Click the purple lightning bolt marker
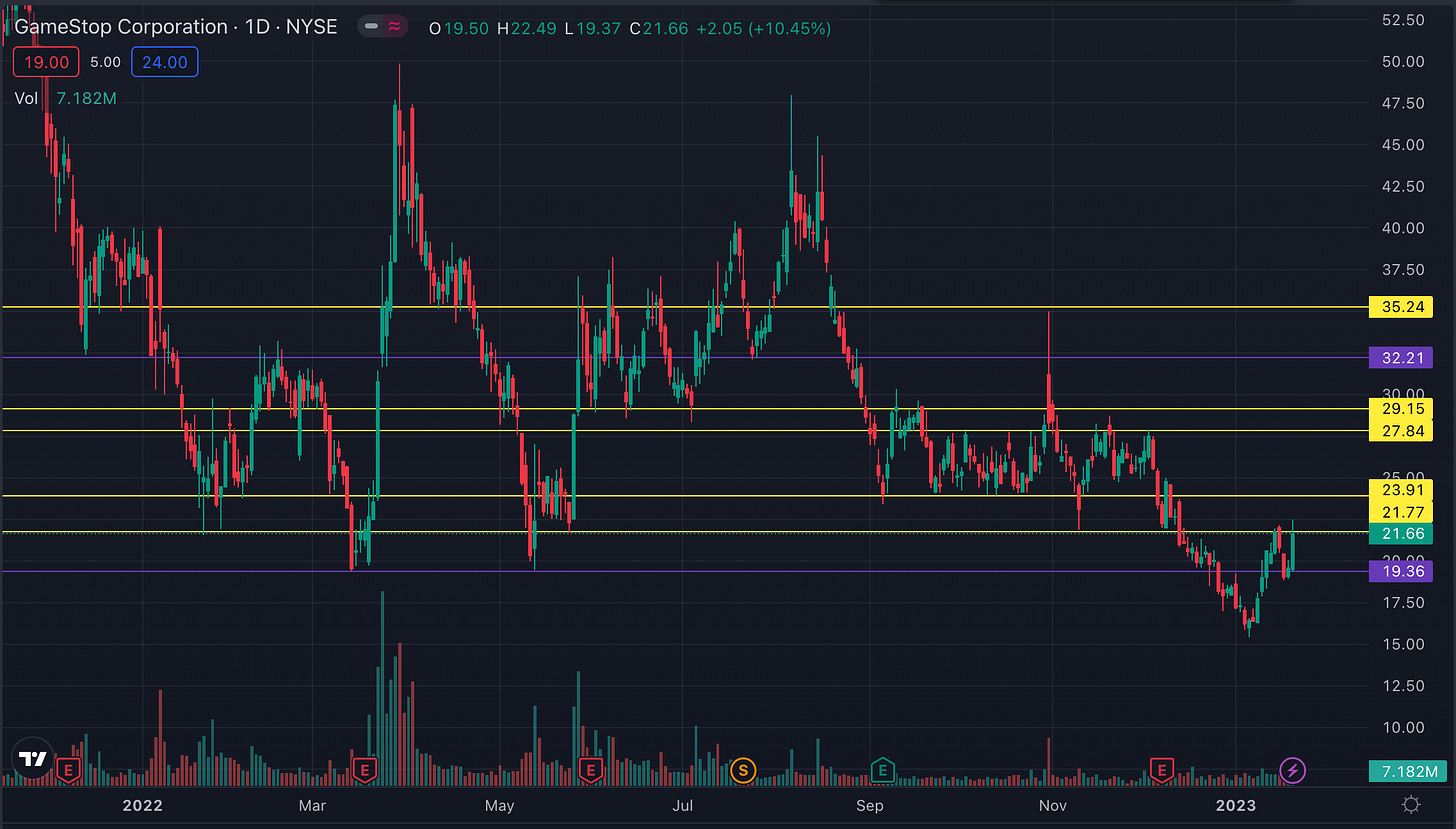Viewport: 1456px width, 829px height. coord(1294,770)
